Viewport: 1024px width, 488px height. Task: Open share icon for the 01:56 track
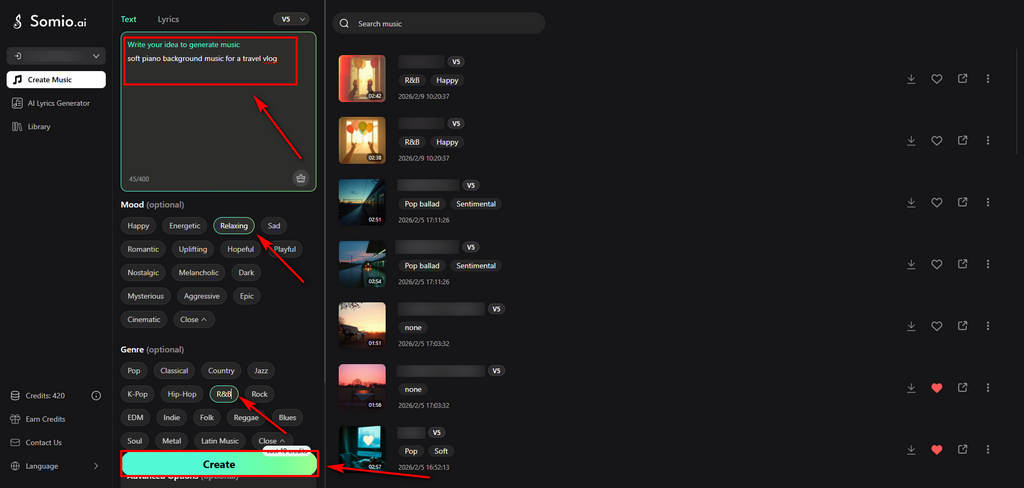[x=962, y=387]
